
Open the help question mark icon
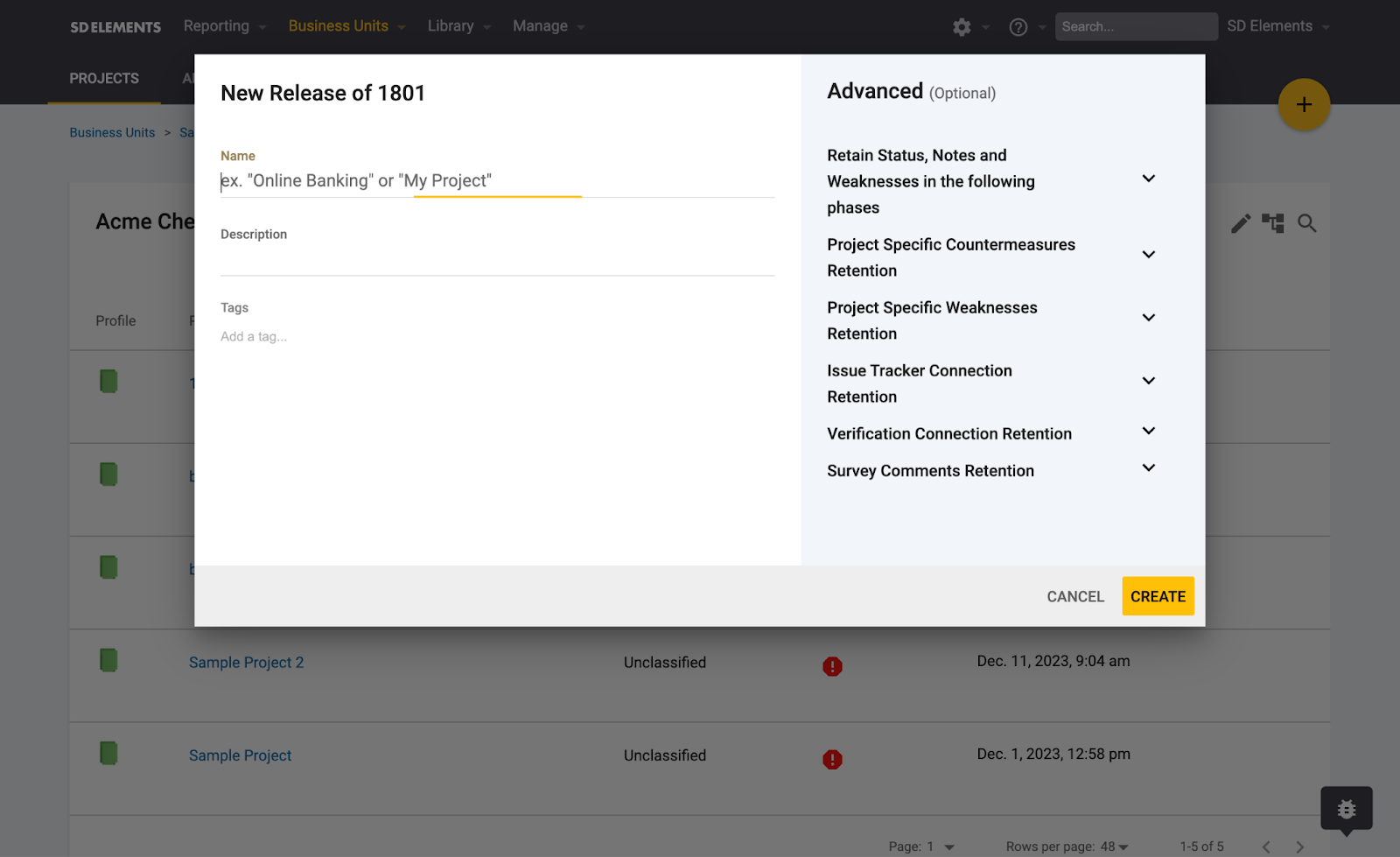tap(1018, 27)
